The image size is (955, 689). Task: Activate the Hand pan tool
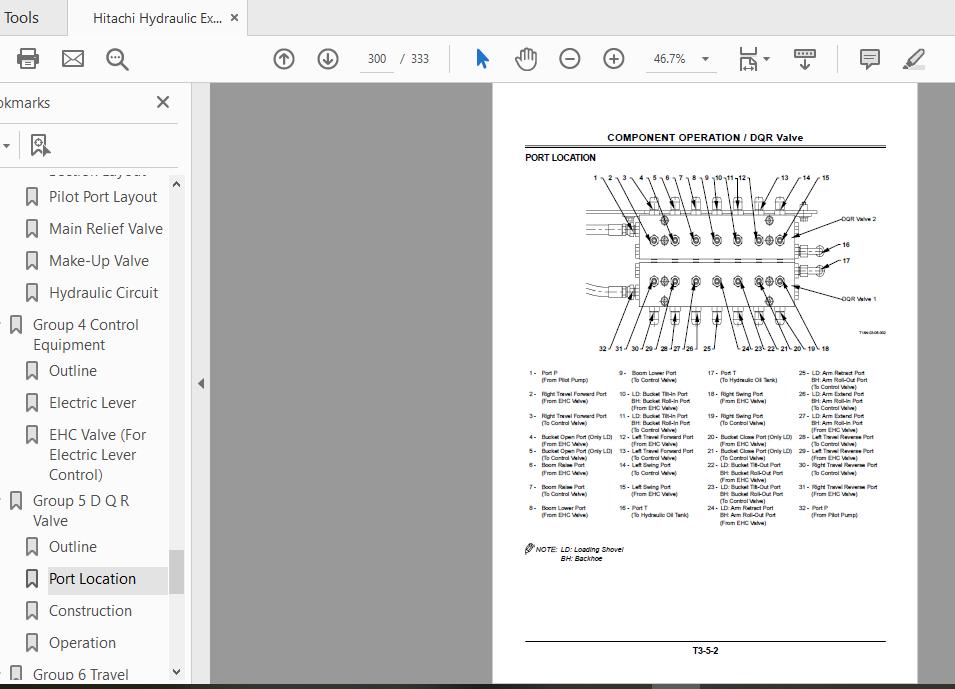pos(526,59)
